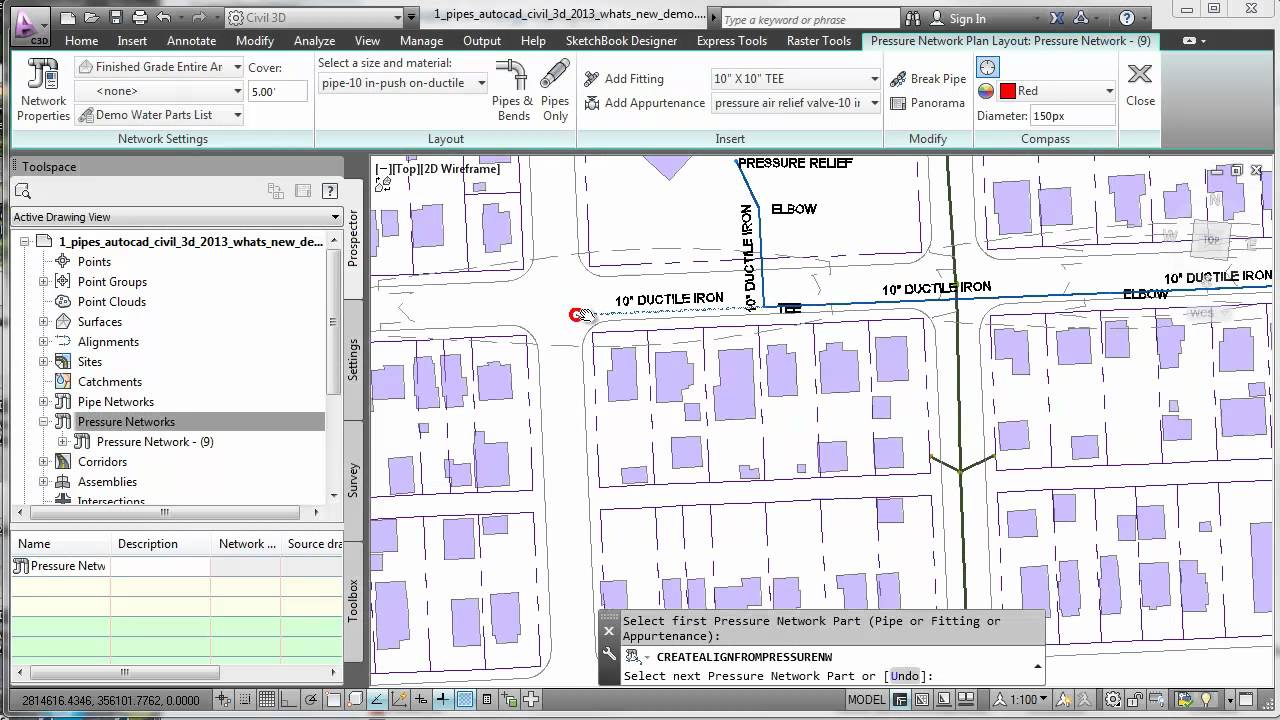
Task: Click the New drawing icon in quick access toolbar
Action: coord(68,18)
